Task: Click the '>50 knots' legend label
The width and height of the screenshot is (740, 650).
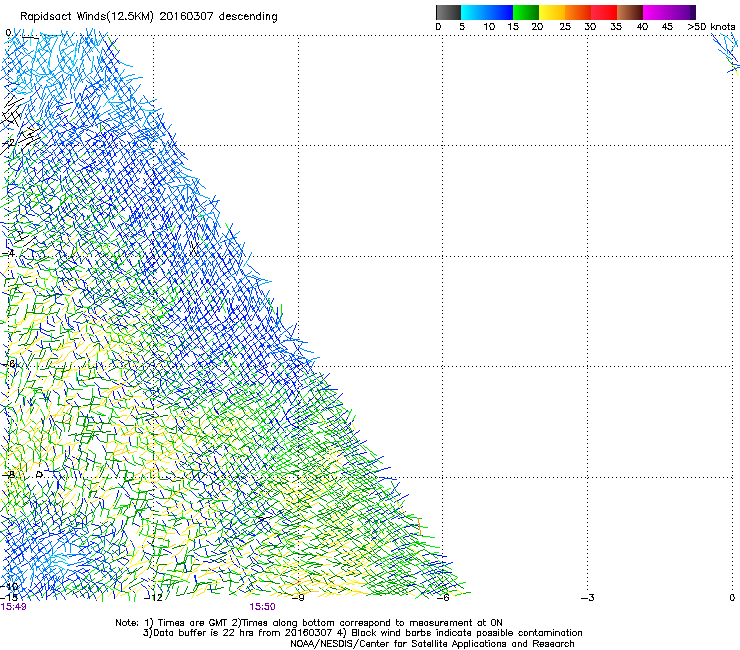Action: 711,27
